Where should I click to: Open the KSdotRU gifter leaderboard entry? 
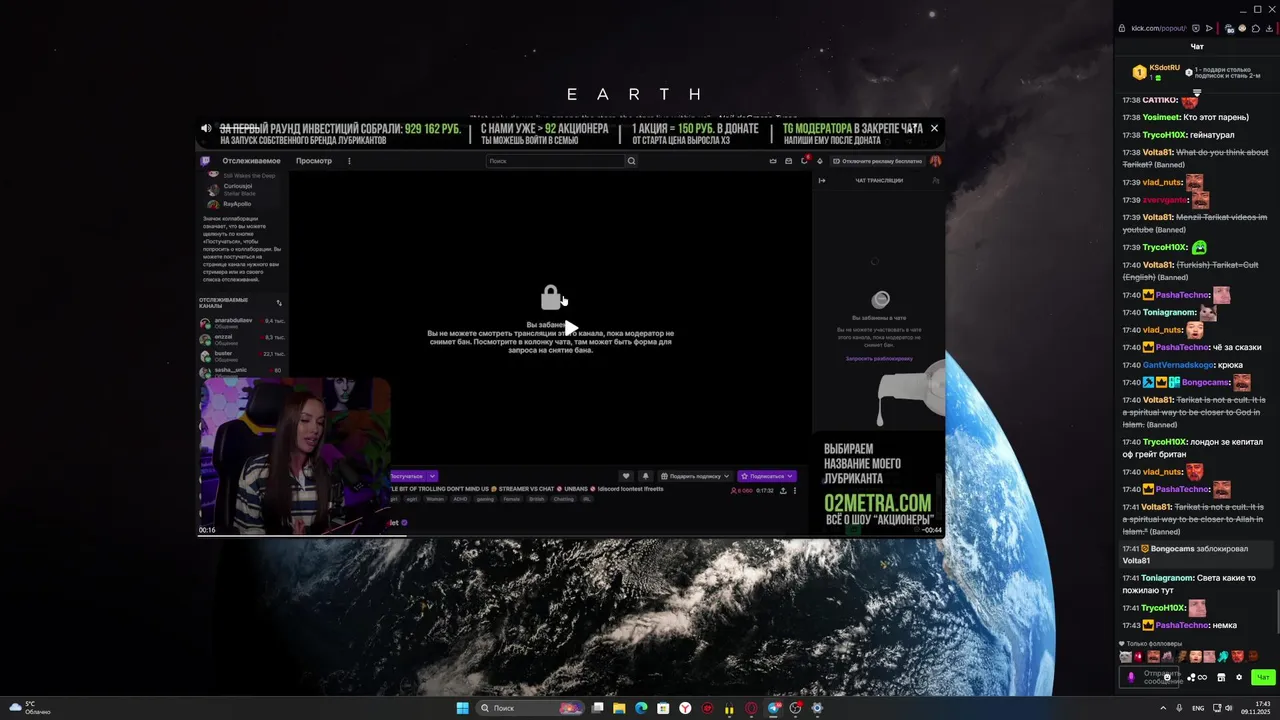point(1157,72)
